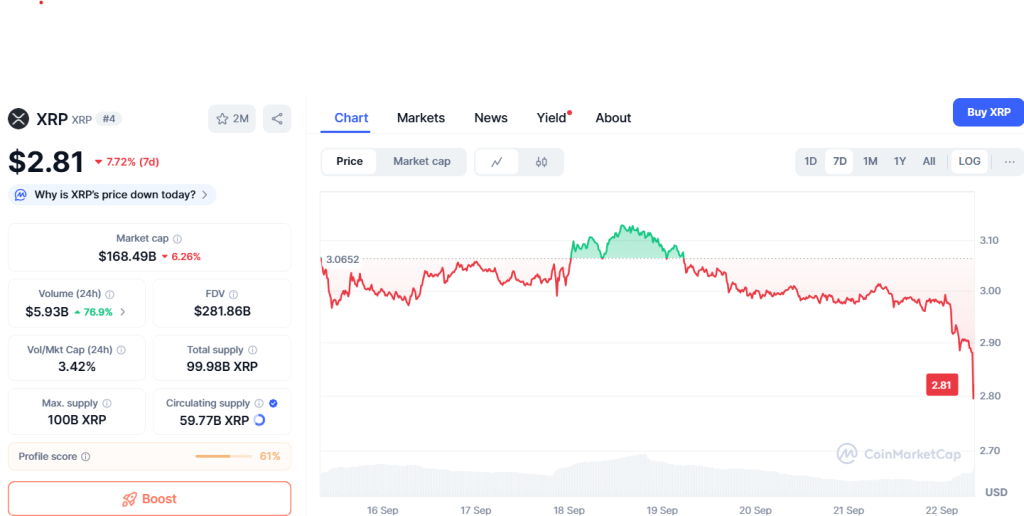
Task: Open the Markets tab
Action: (420, 118)
